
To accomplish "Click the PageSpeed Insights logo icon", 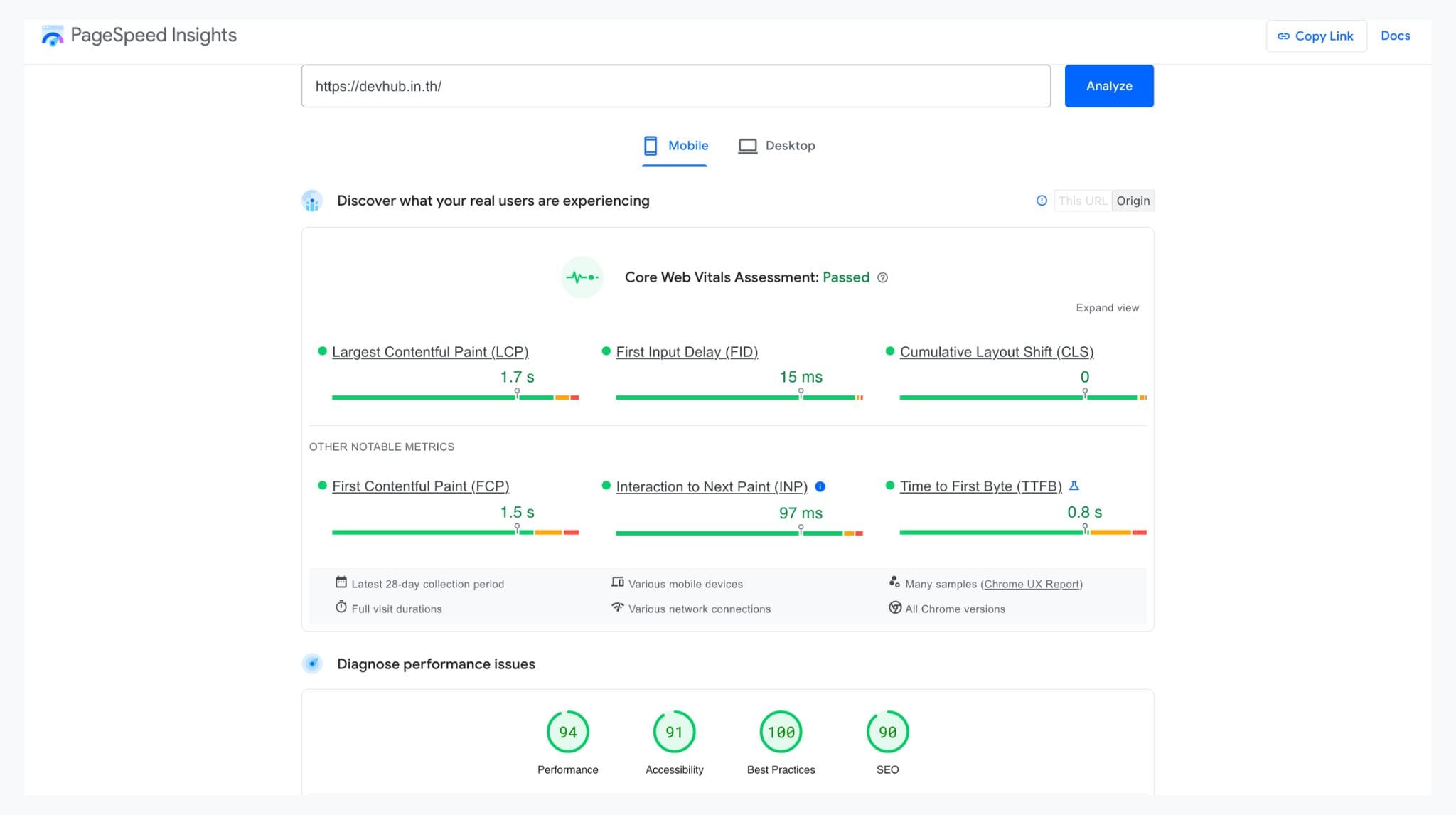I will [52, 36].
